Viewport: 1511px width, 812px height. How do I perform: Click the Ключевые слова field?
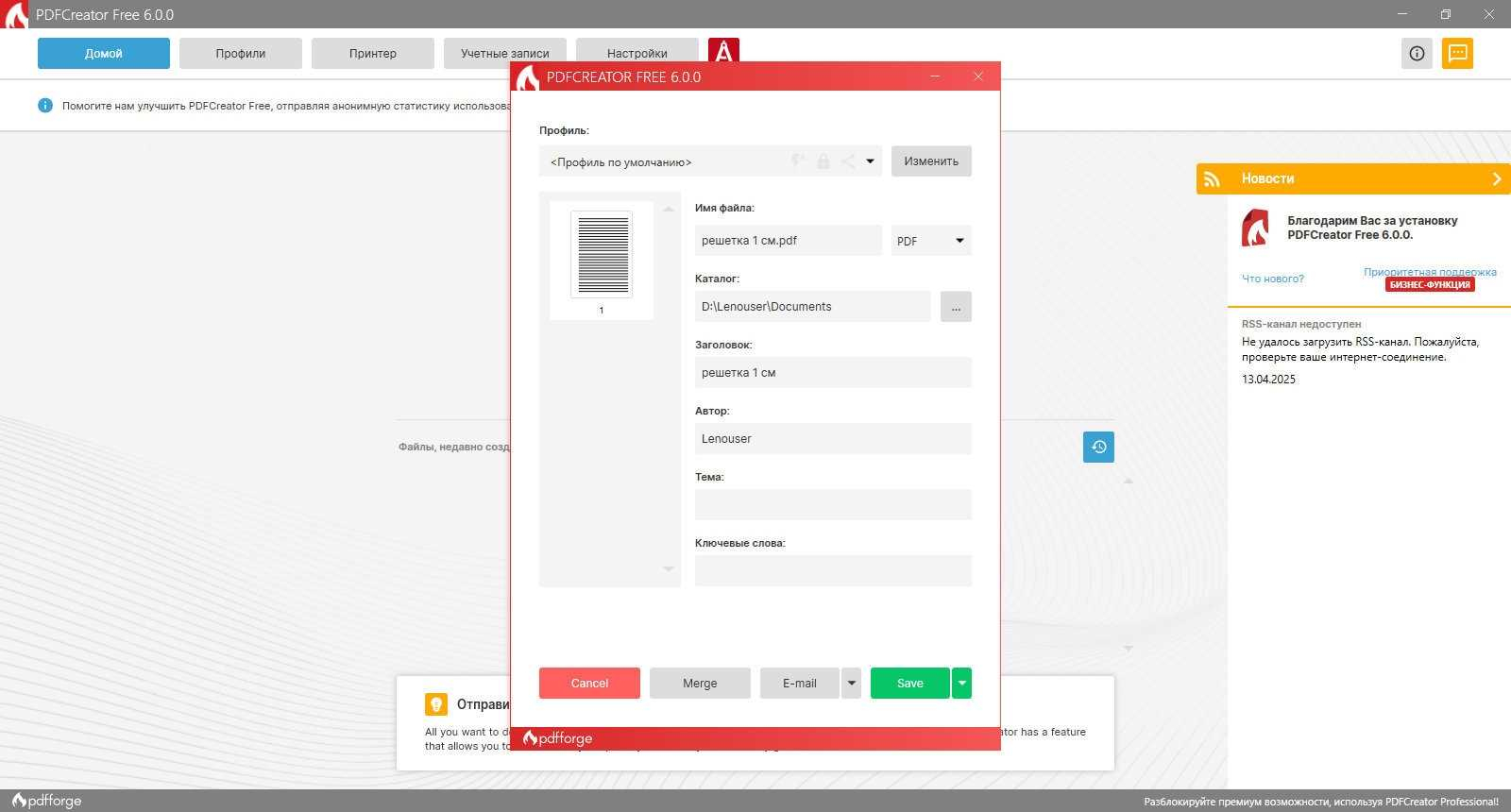tap(833, 571)
